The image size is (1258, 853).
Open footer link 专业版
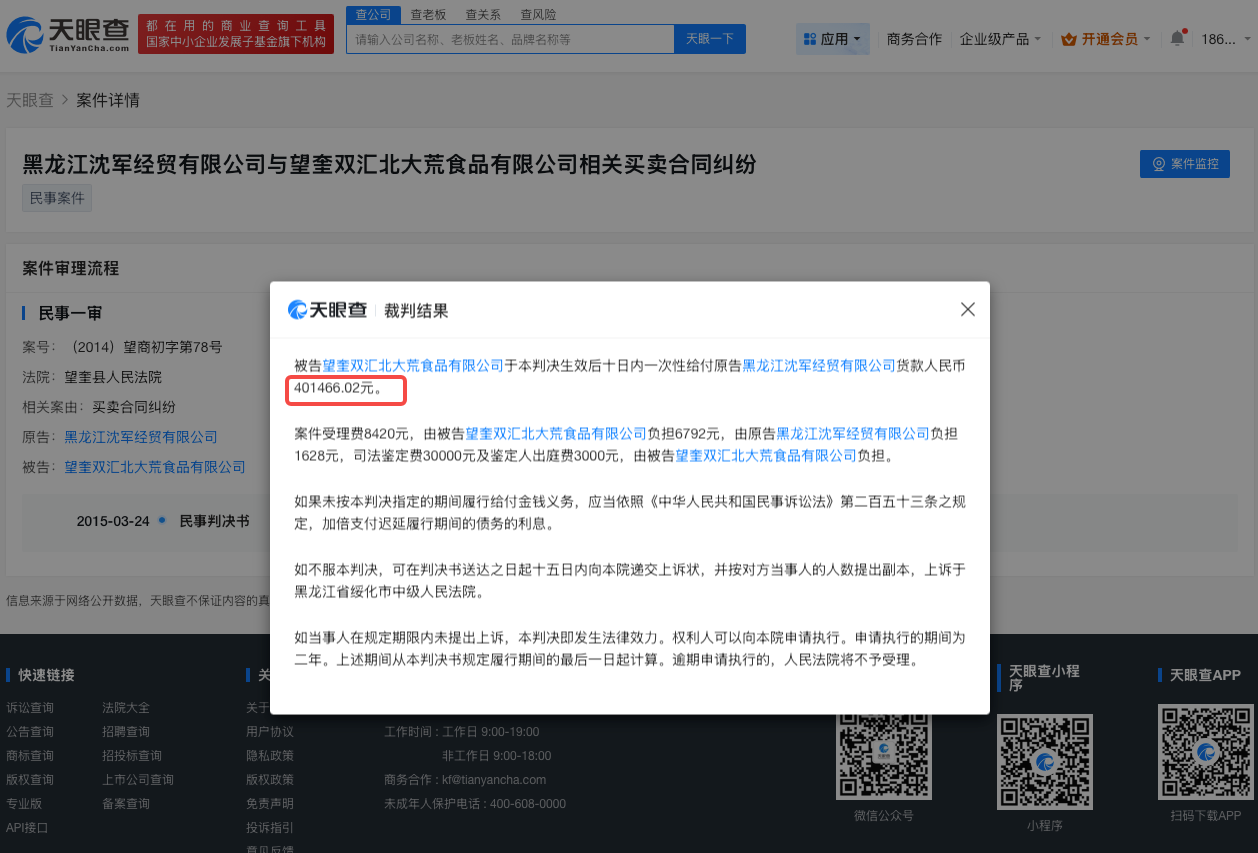point(24,803)
